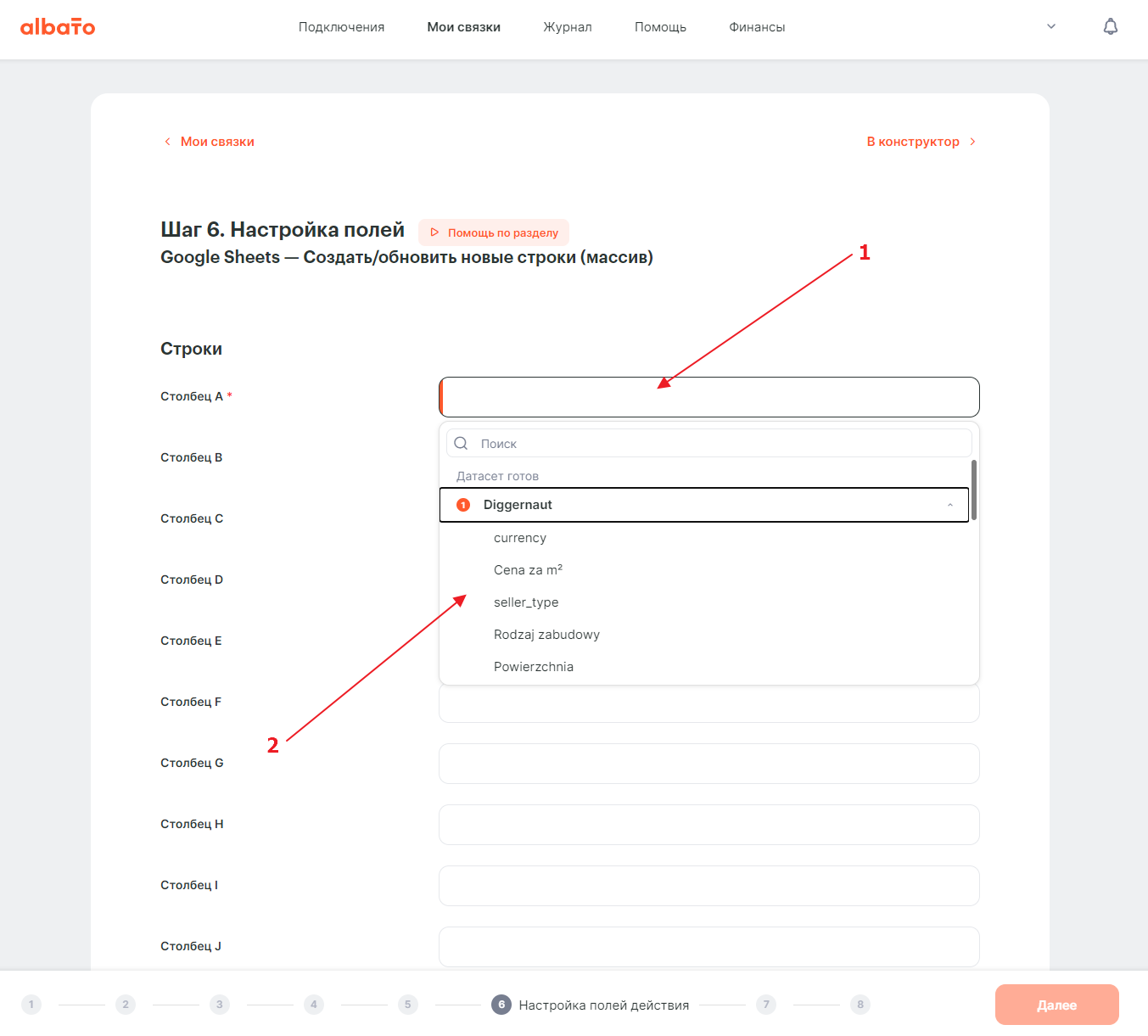Click the Далее button
This screenshot has height=1036, width=1148.
click(1057, 1005)
